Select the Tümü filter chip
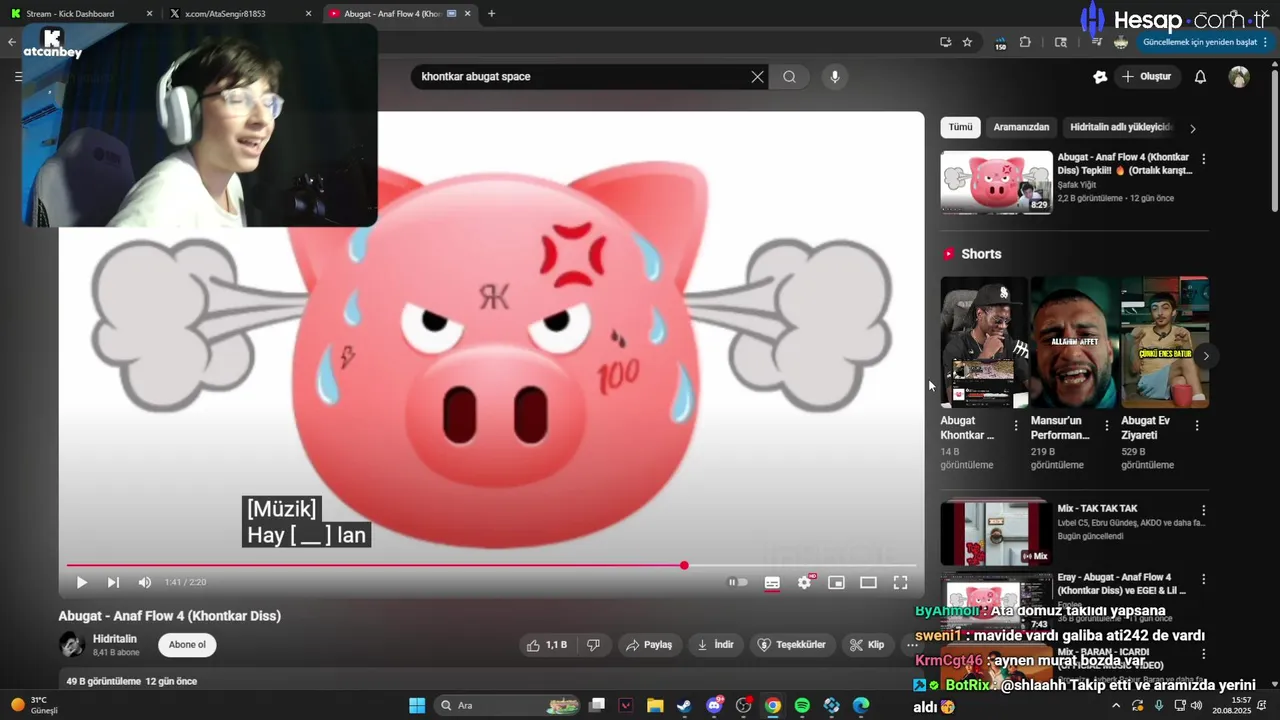Image resolution: width=1280 pixels, height=720 pixels. coord(960,127)
